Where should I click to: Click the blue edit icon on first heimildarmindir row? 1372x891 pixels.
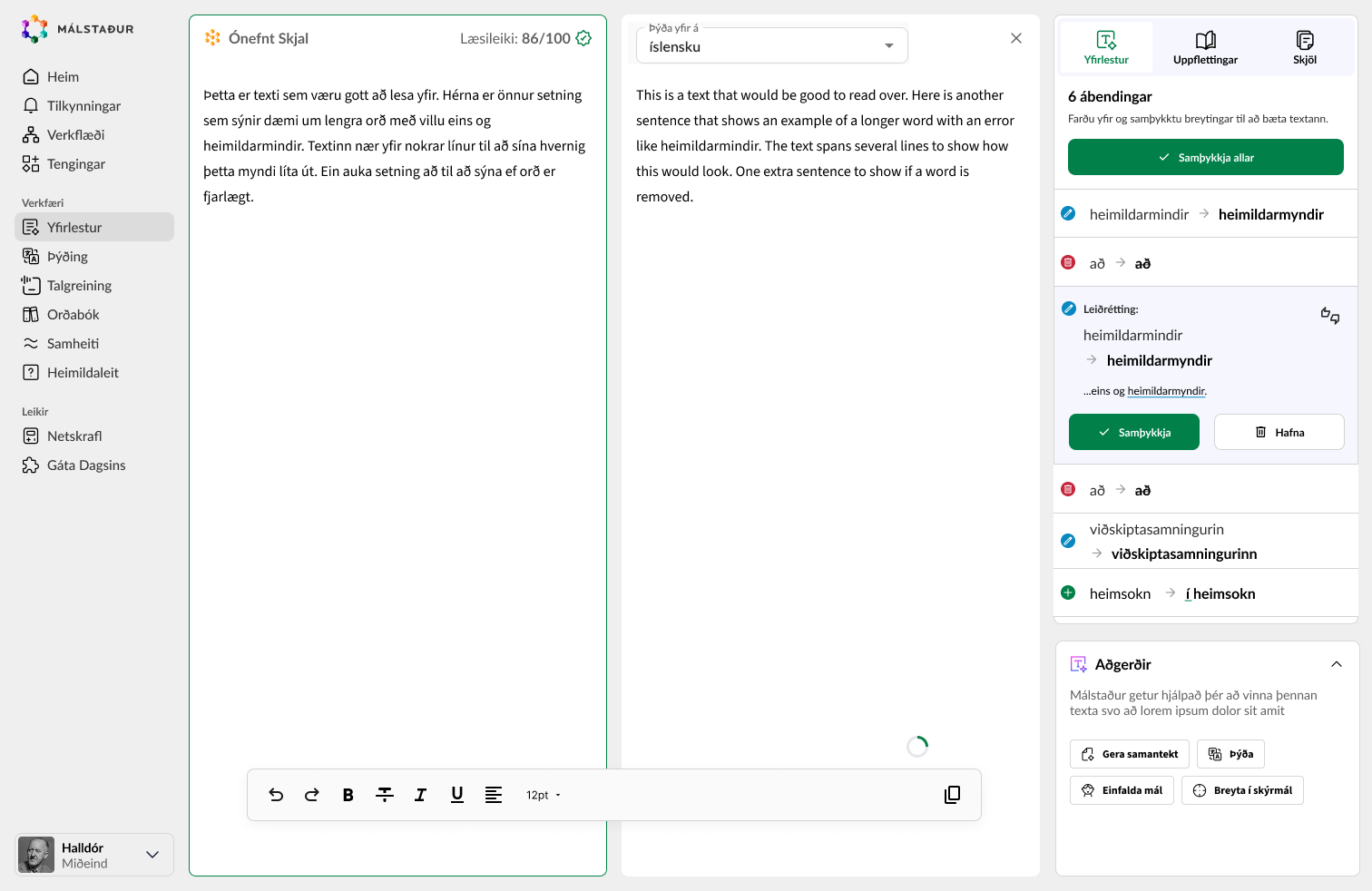(x=1068, y=213)
